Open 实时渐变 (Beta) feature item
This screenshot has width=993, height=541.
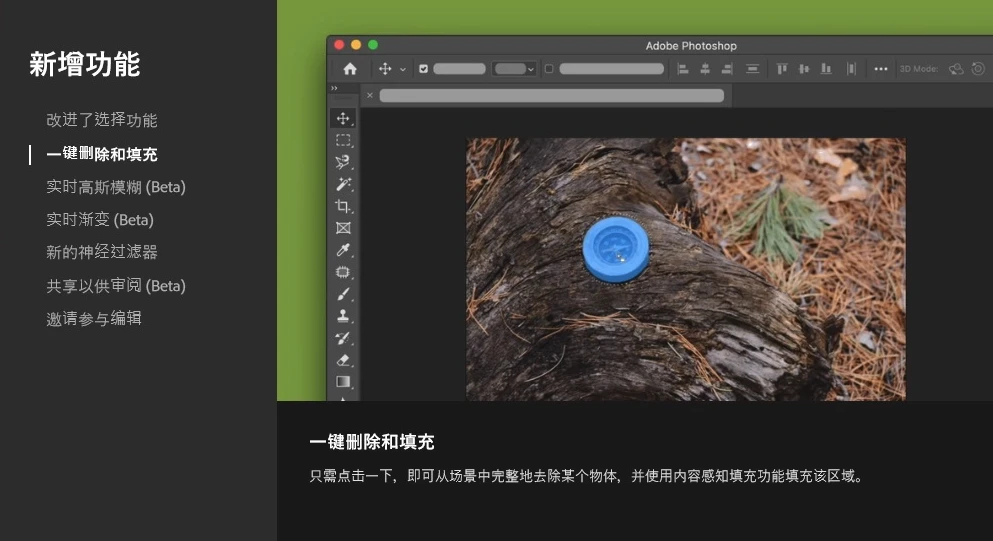(100, 220)
